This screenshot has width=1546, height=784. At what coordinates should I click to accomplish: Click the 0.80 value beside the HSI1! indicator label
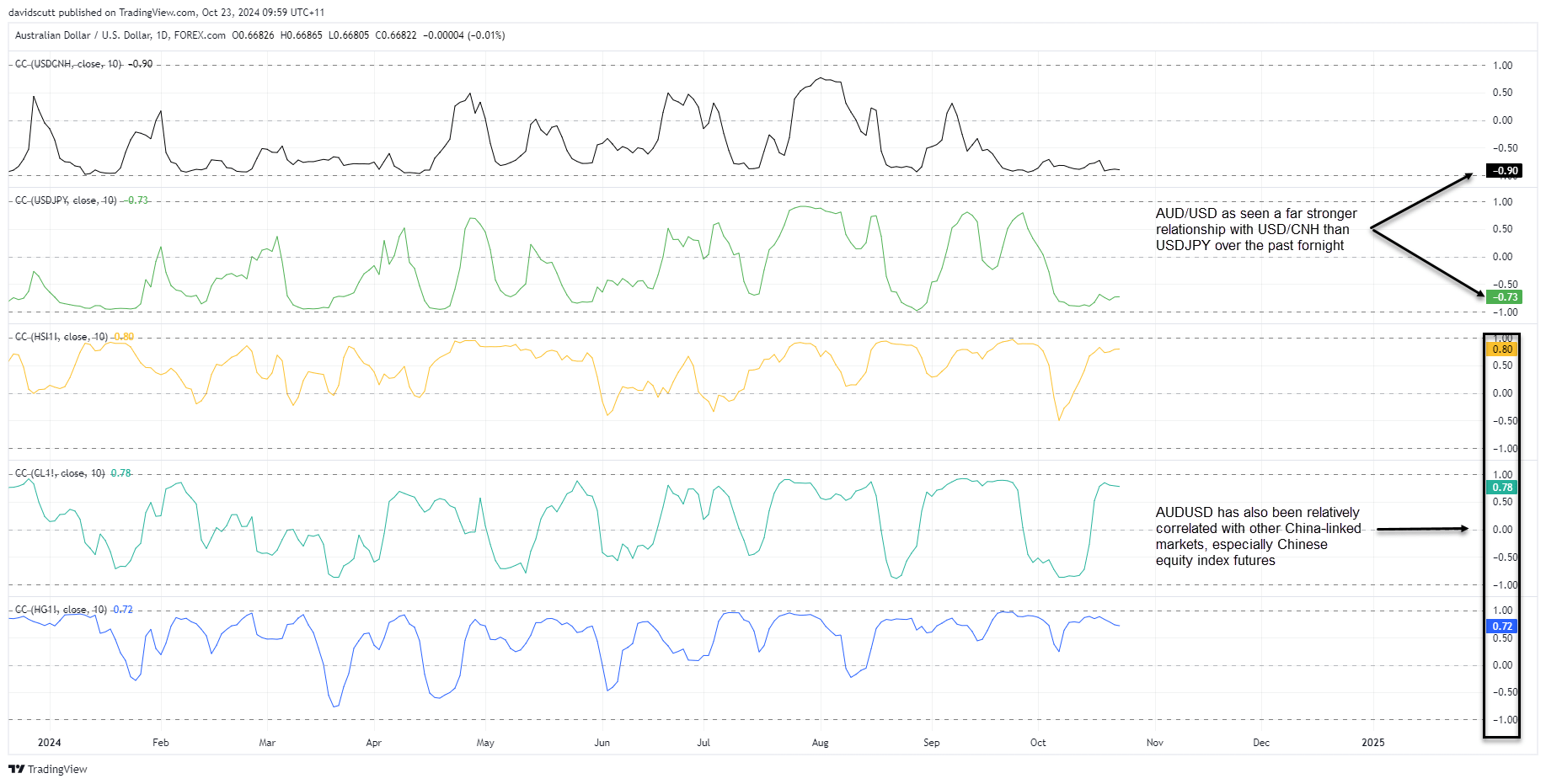pyautogui.click(x=124, y=337)
